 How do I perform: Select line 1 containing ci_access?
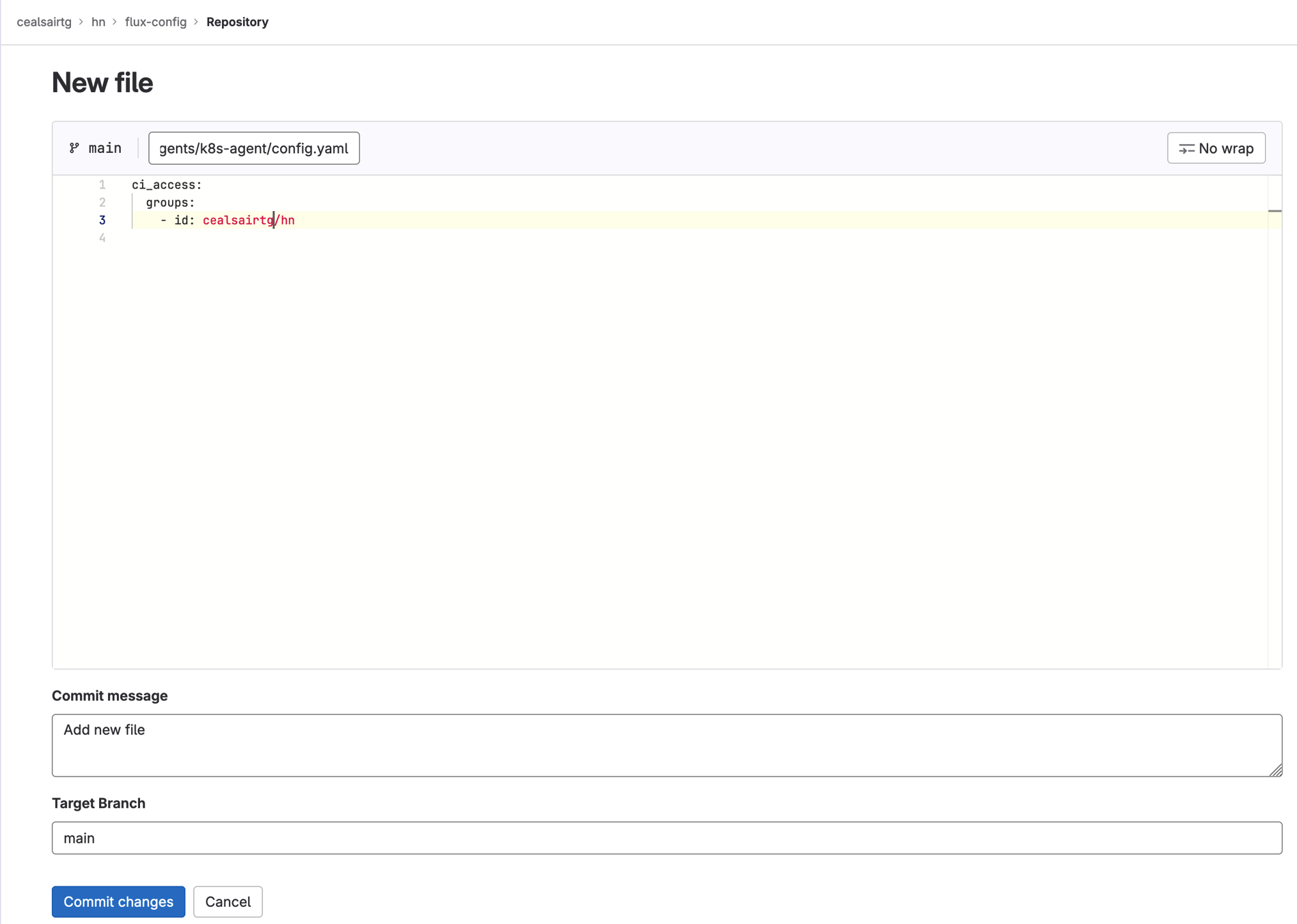(x=166, y=184)
